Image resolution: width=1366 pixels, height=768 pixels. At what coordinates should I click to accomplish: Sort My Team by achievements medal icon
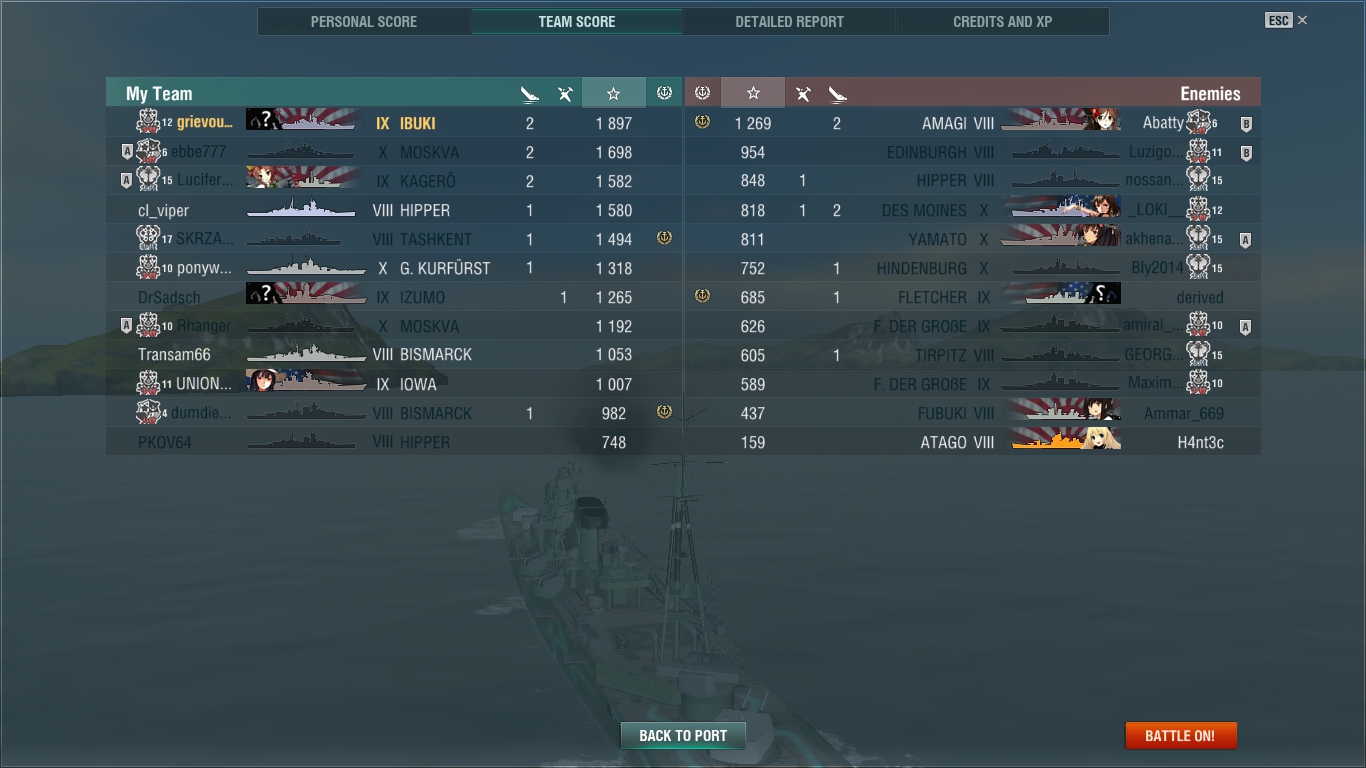point(664,93)
